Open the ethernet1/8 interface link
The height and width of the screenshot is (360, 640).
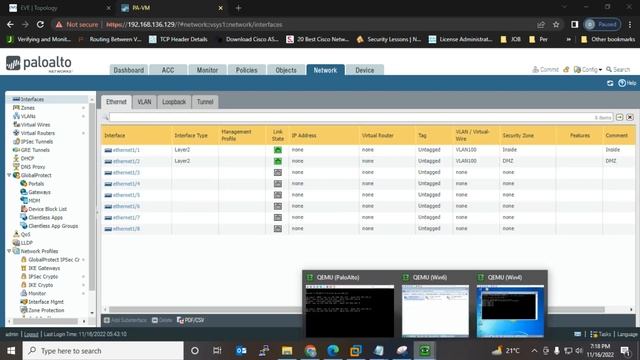coord(126,229)
